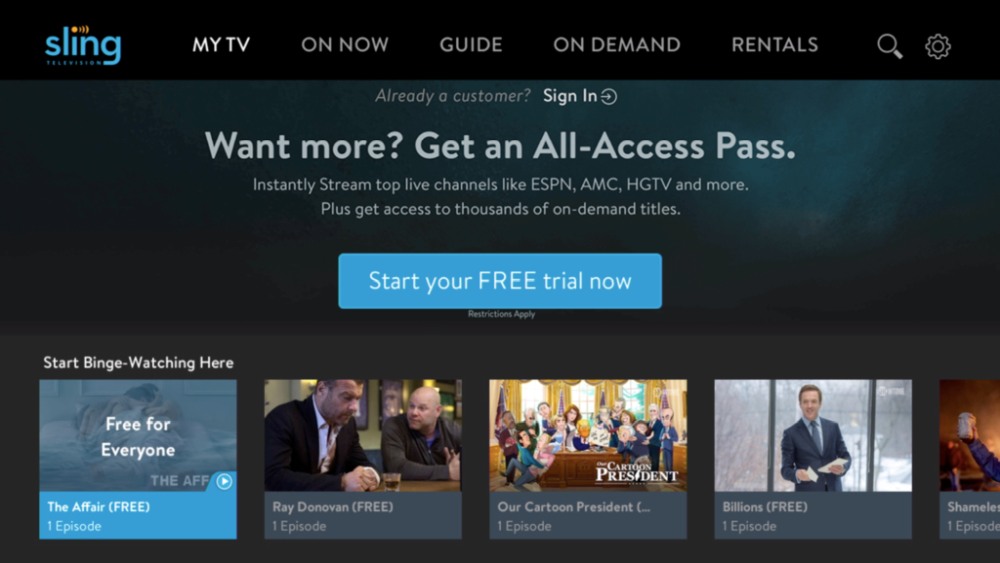
Task: Click Start your FREE trial now button
Action: [x=500, y=281]
